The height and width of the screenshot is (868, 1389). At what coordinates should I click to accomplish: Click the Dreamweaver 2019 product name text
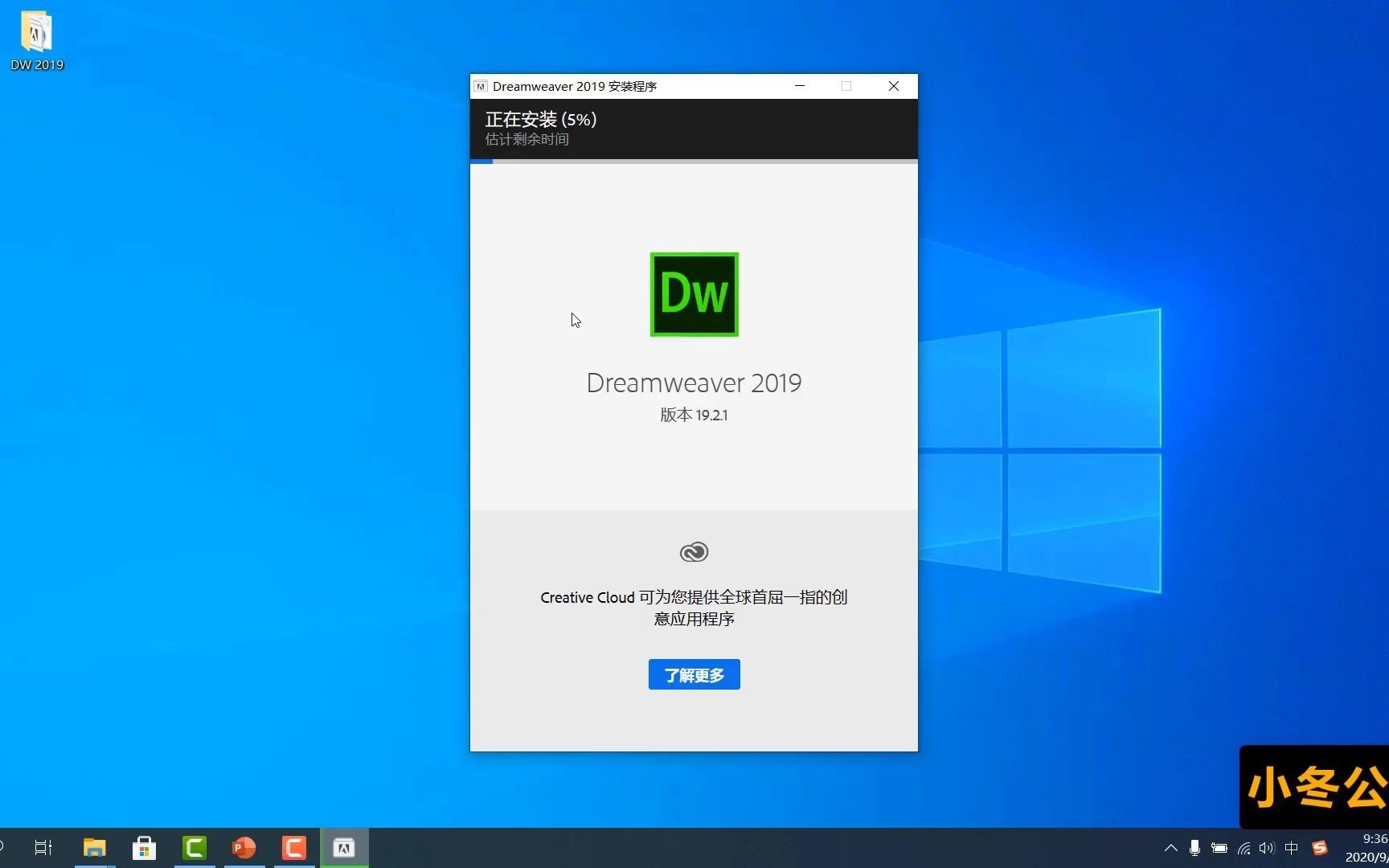pos(694,383)
